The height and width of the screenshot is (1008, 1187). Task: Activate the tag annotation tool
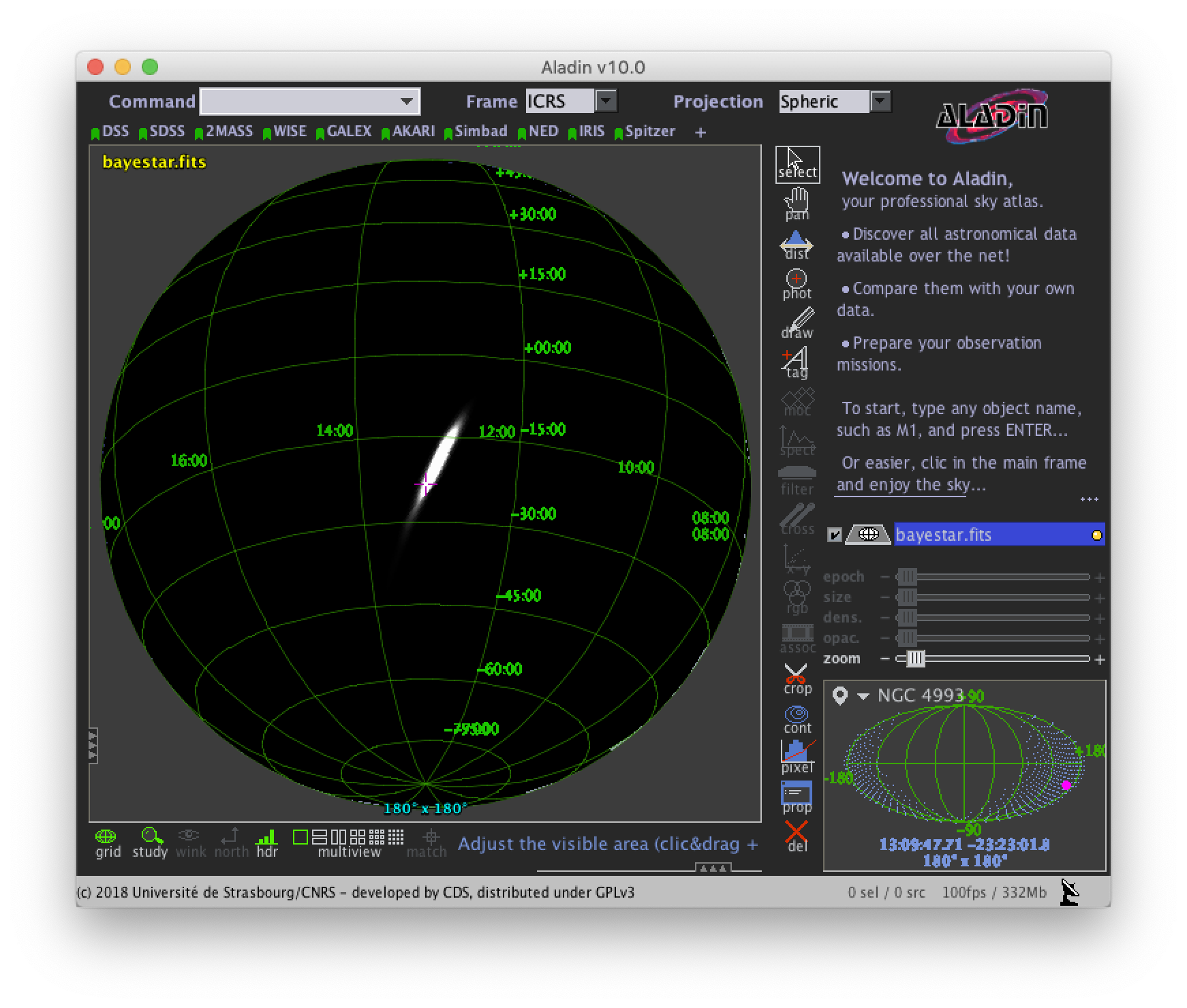(x=797, y=362)
